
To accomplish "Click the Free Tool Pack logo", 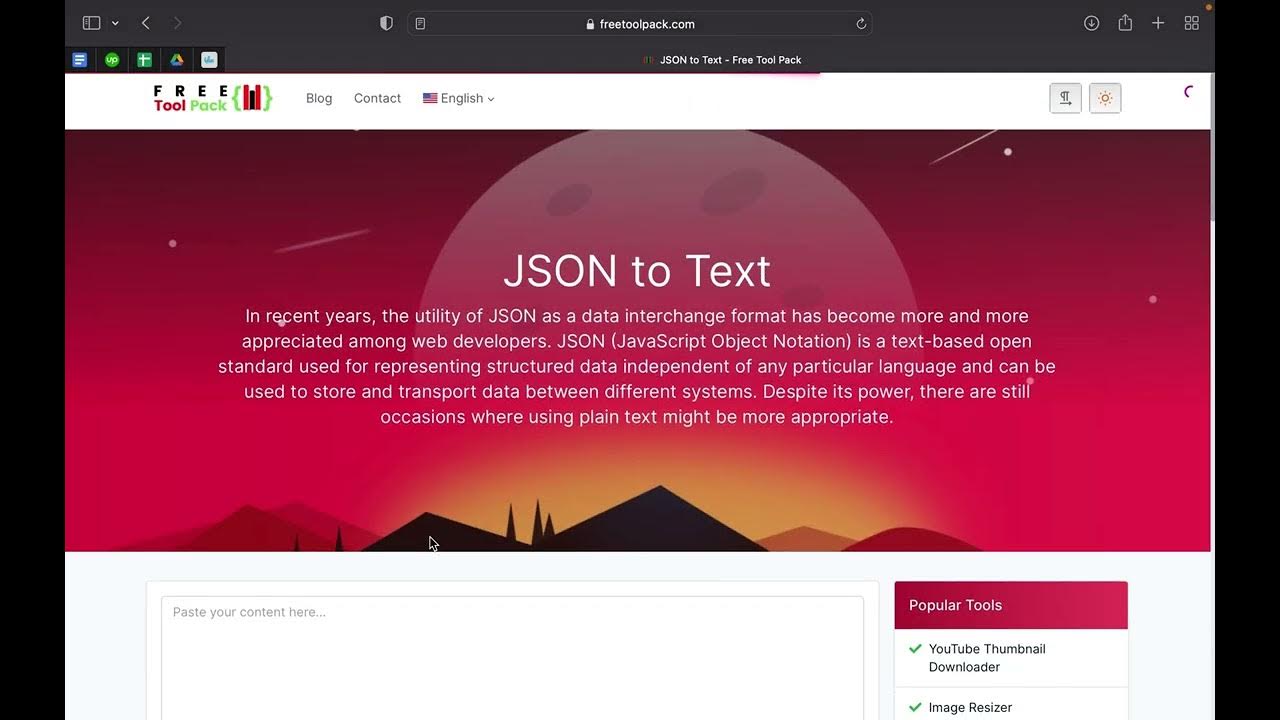I will coord(213,98).
